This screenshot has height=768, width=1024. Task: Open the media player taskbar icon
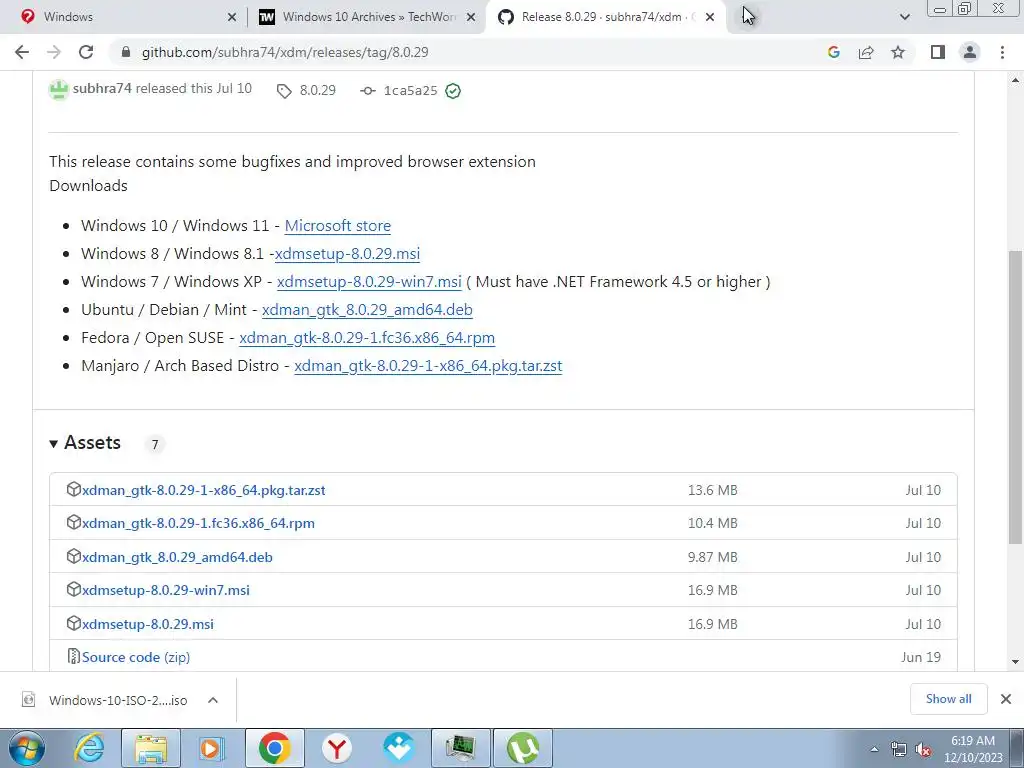pos(212,748)
